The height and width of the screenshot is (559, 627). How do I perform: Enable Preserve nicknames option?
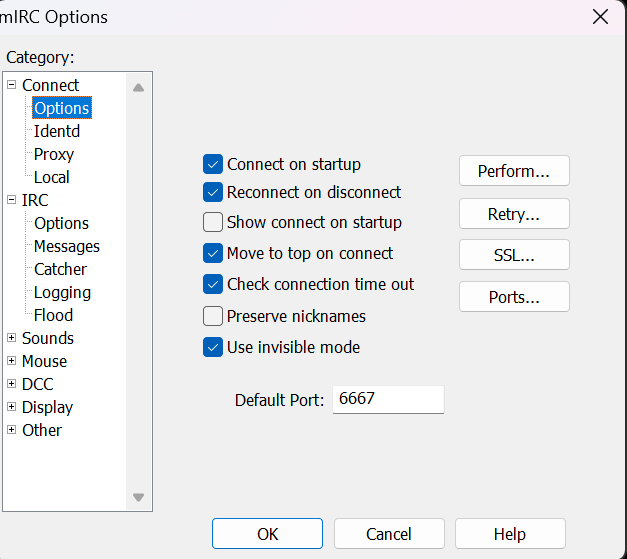pyautogui.click(x=212, y=316)
